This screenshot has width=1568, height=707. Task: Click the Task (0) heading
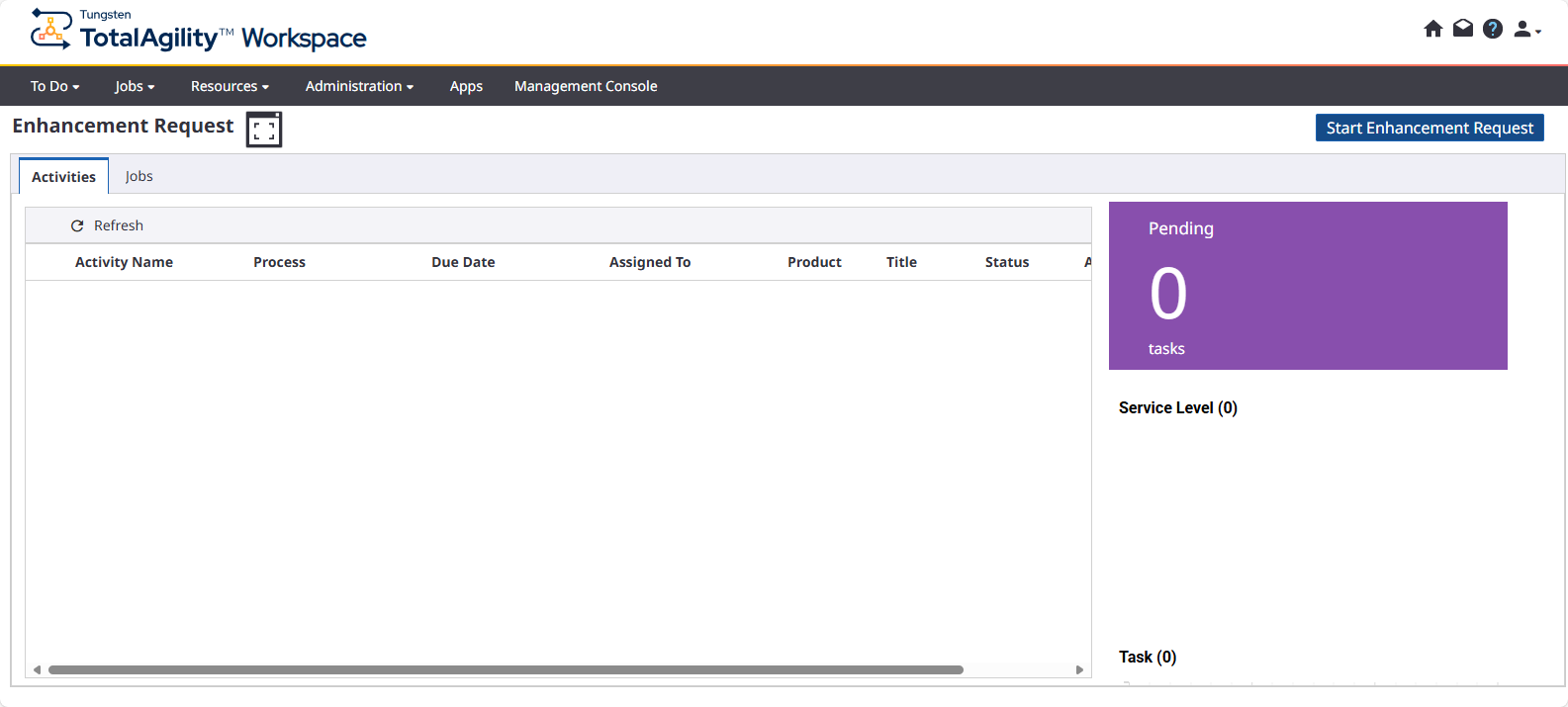click(1148, 657)
